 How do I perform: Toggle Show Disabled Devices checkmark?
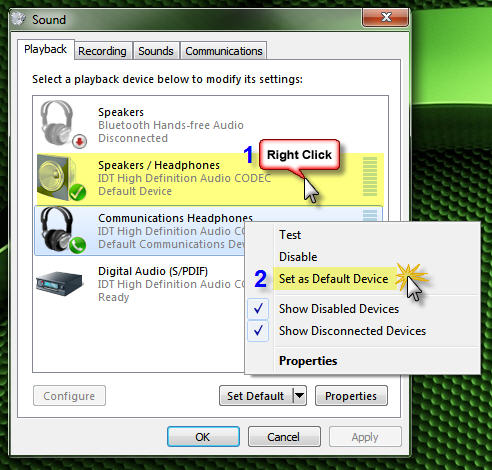click(x=258, y=309)
